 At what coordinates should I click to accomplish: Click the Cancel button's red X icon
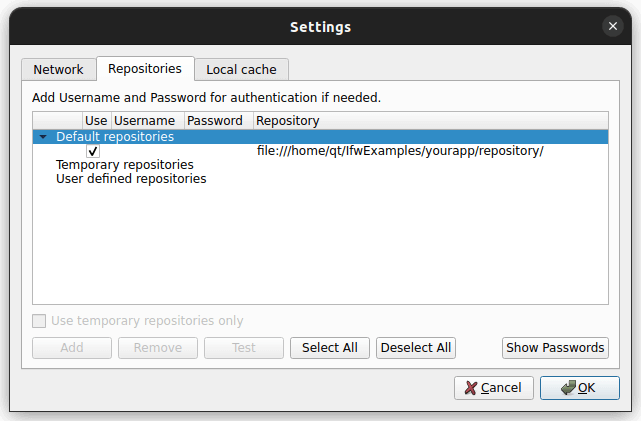coord(470,388)
